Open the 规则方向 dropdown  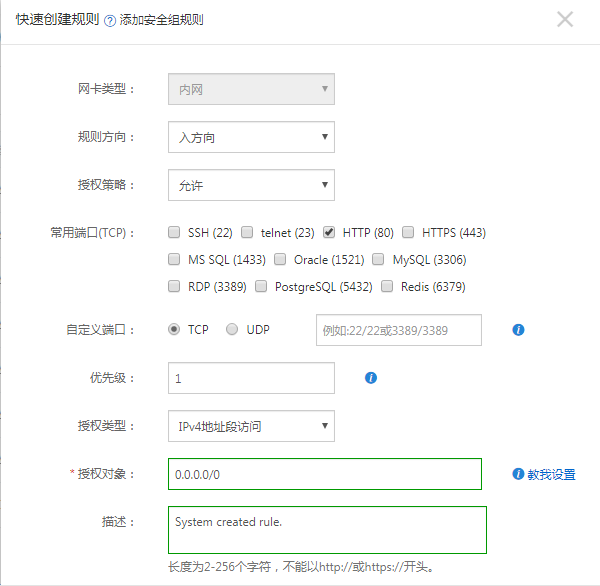click(251, 138)
